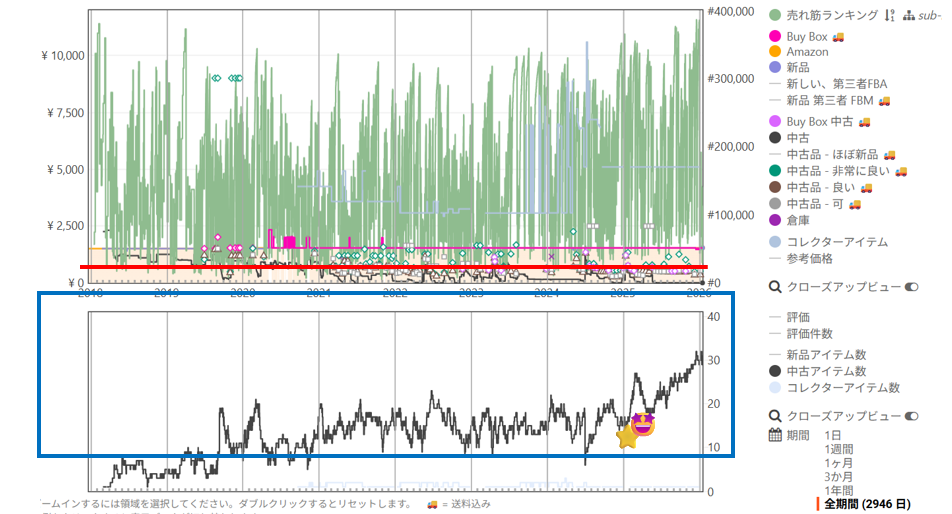Click the truck icon beside Buy Box
This screenshot has width=952, height=514.
click(838, 37)
